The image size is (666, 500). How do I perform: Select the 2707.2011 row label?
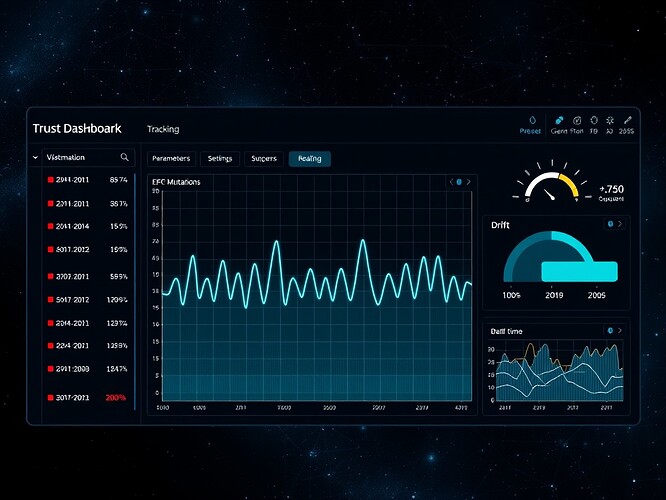point(73,277)
